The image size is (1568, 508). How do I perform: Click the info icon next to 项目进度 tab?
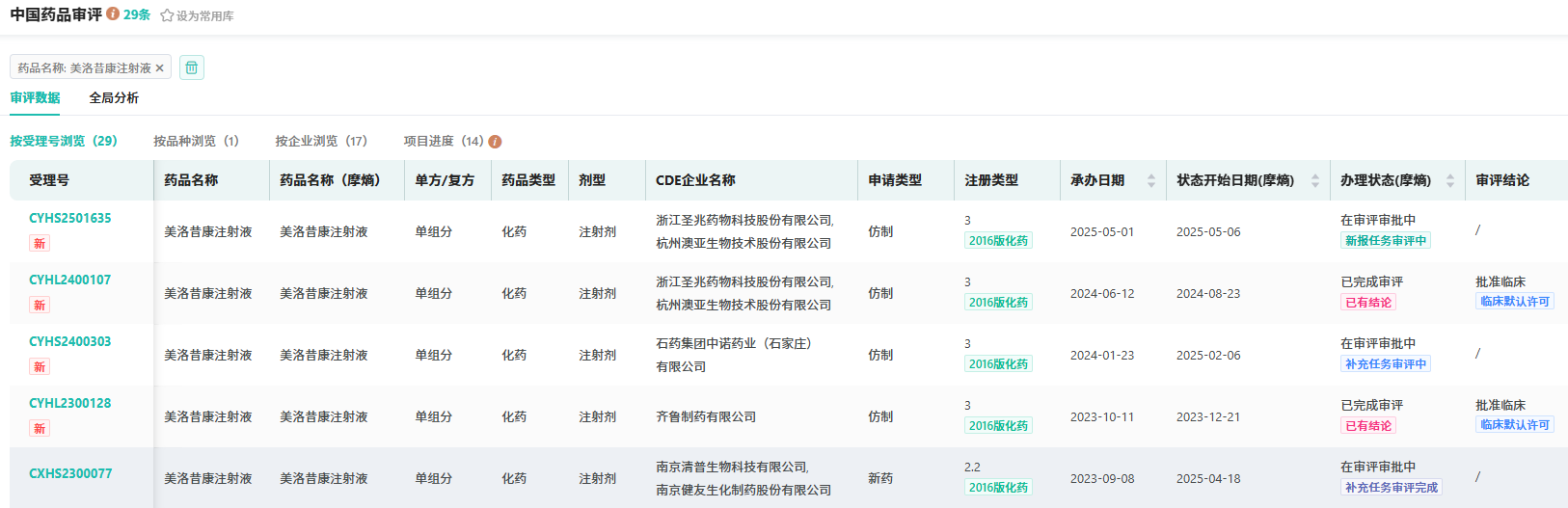pyautogui.click(x=495, y=142)
